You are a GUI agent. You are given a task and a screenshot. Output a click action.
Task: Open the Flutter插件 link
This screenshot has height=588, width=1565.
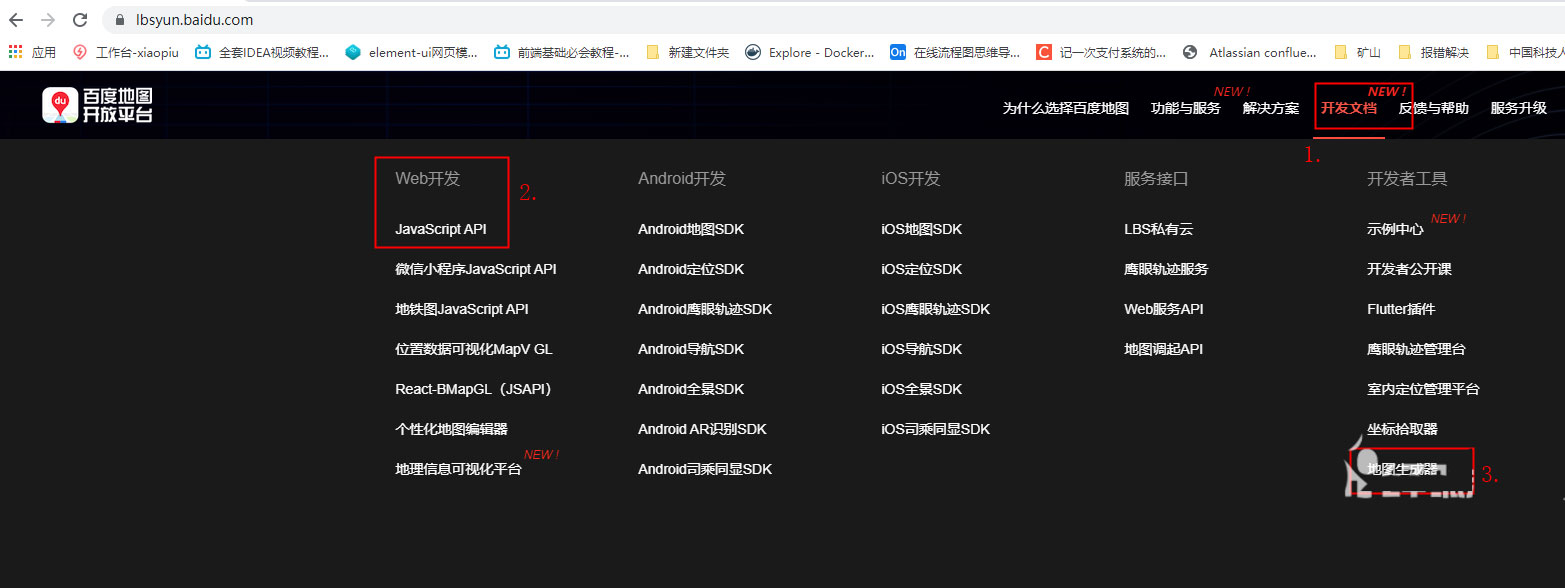point(1401,309)
